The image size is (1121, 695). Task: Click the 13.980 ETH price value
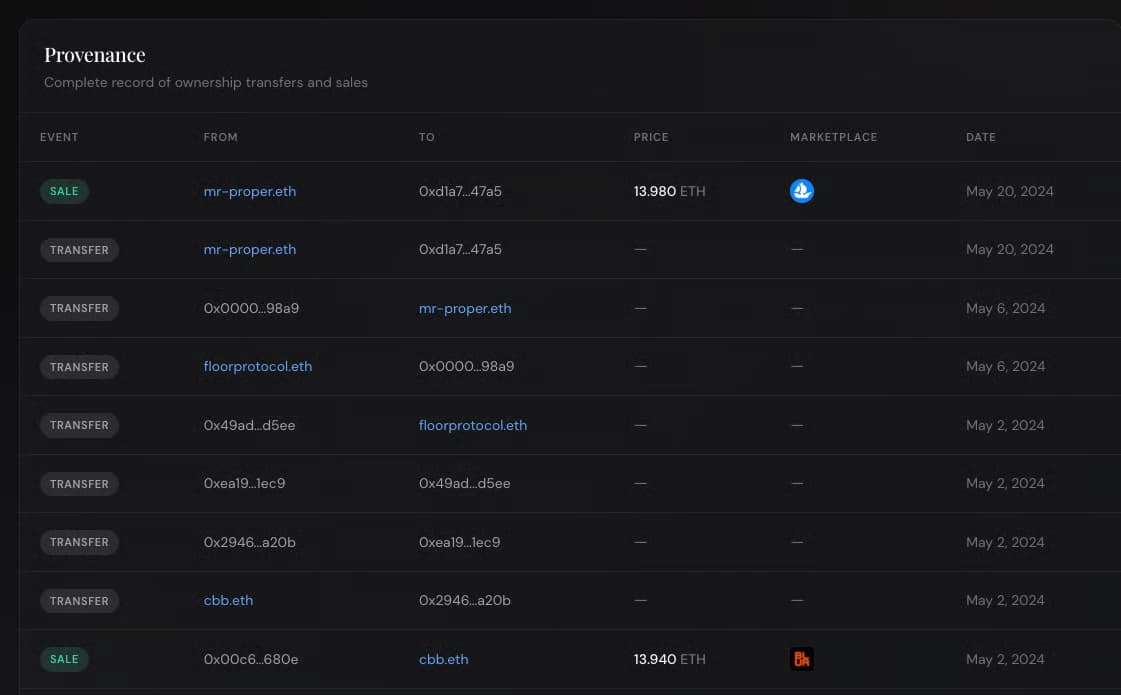click(668, 191)
